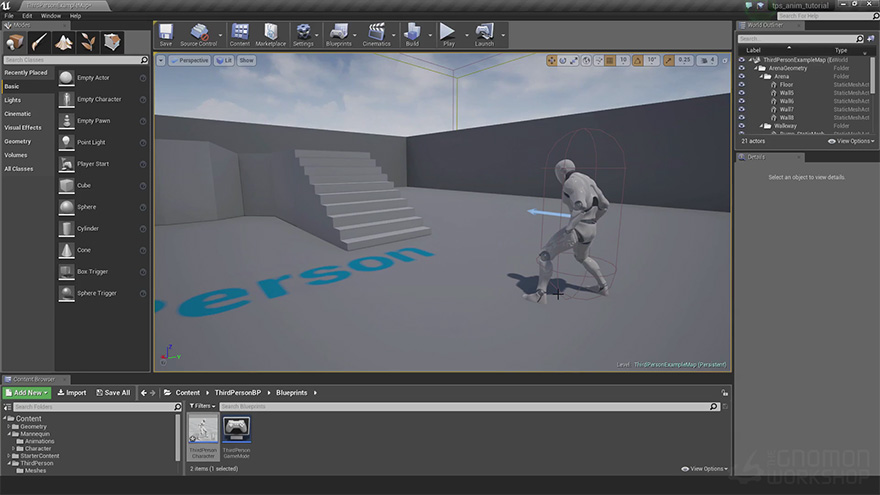Click the surface snapping icon
The width and height of the screenshot is (880, 495).
599,61
